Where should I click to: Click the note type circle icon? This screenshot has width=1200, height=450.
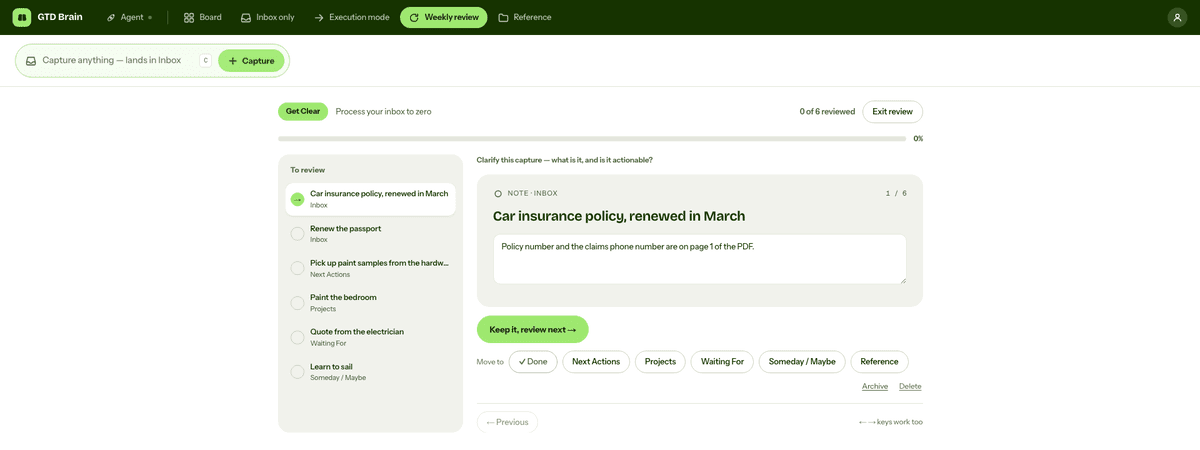point(498,193)
